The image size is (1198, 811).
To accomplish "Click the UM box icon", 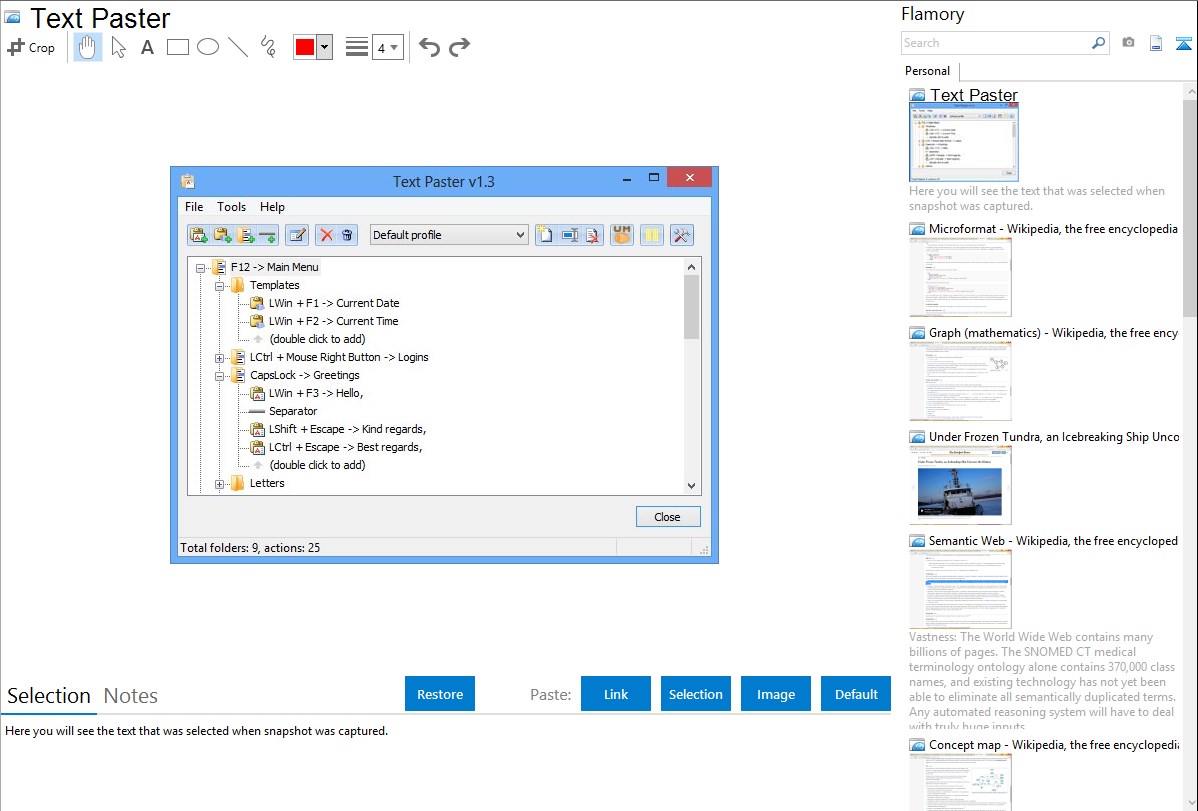I will coord(622,235).
